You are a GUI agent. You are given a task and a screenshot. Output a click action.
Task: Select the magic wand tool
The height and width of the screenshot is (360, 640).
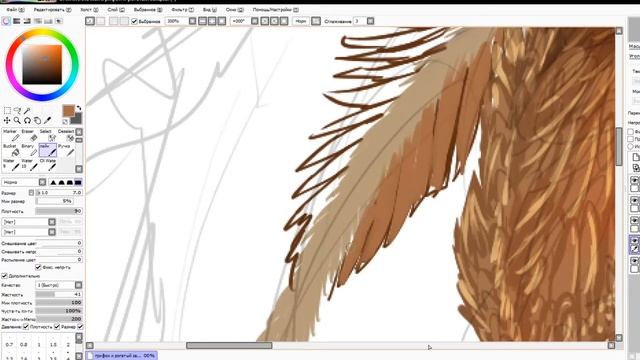(x=27, y=111)
